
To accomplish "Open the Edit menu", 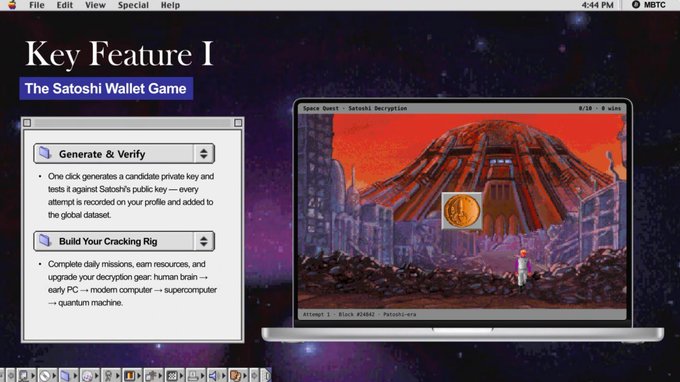I will tap(65, 5).
